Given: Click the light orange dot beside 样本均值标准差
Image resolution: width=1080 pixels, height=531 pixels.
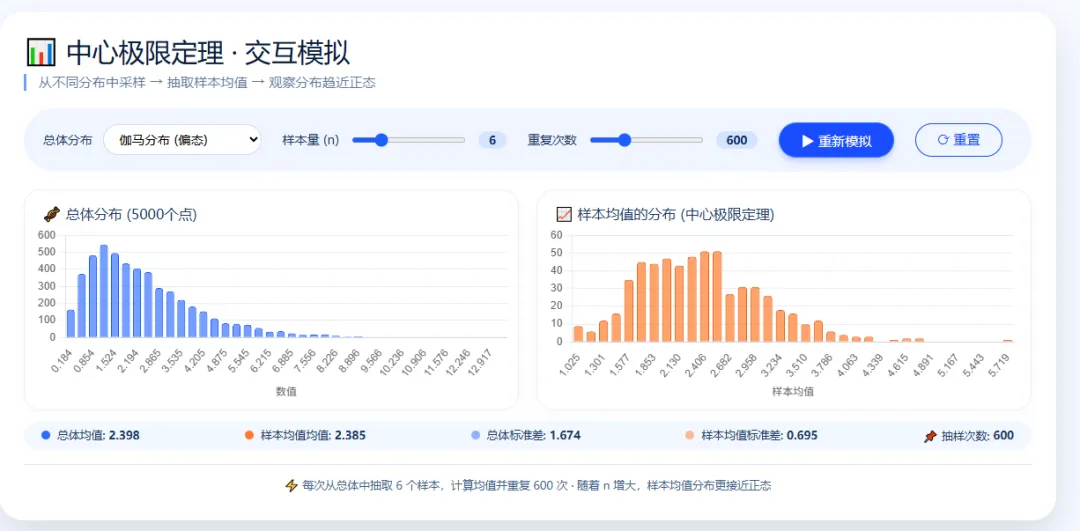Looking at the screenshot, I should coord(690,435).
